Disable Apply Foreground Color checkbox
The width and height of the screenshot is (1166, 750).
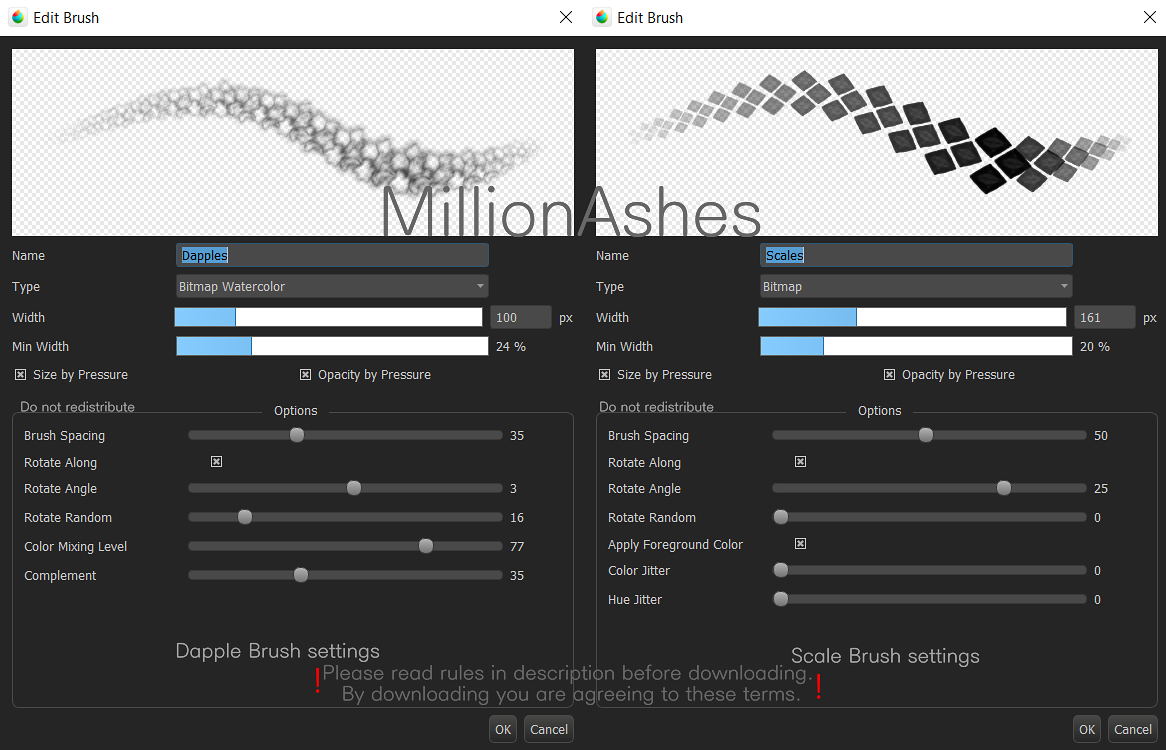tap(800, 543)
